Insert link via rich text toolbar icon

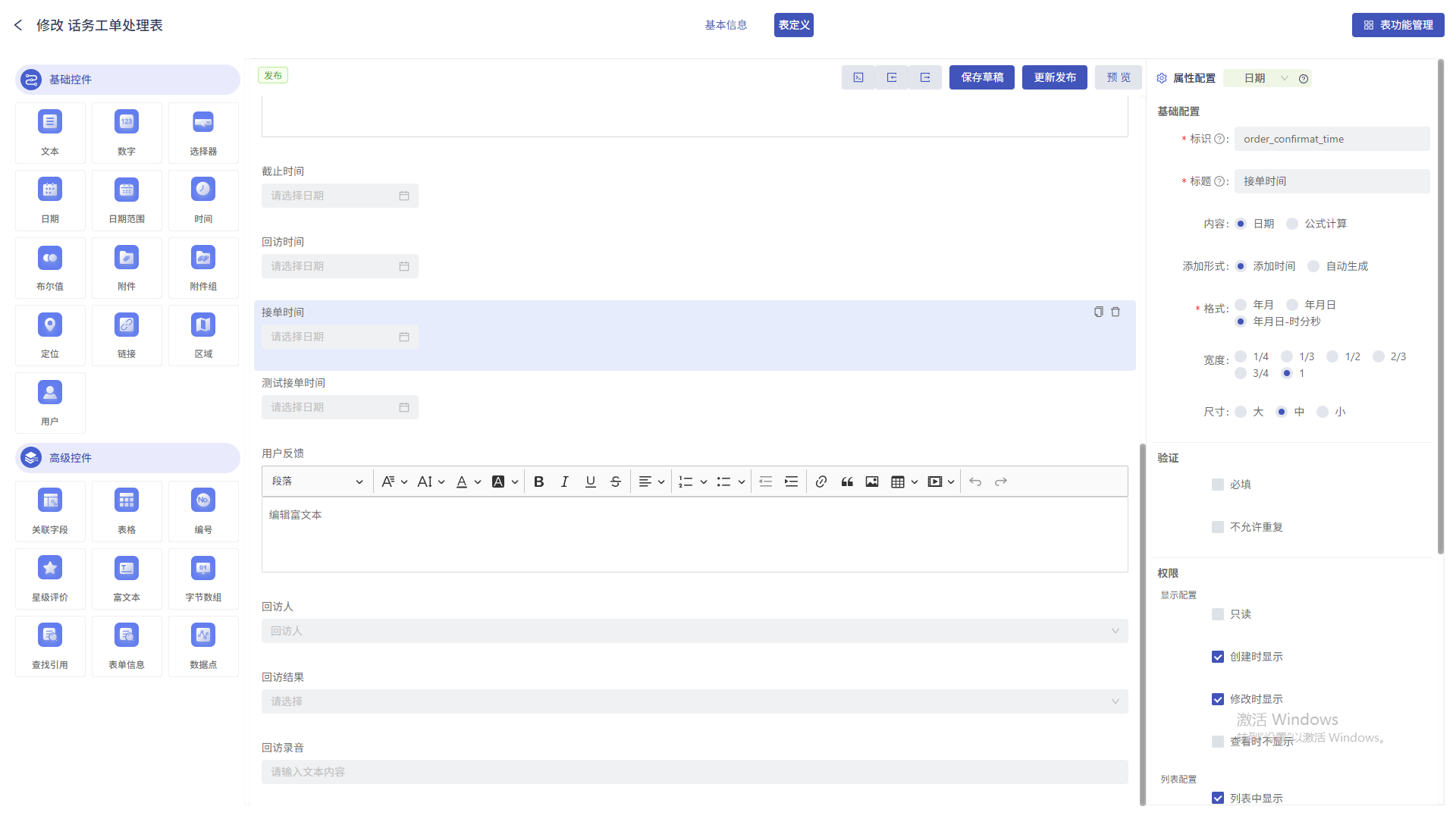click(821, 482)
